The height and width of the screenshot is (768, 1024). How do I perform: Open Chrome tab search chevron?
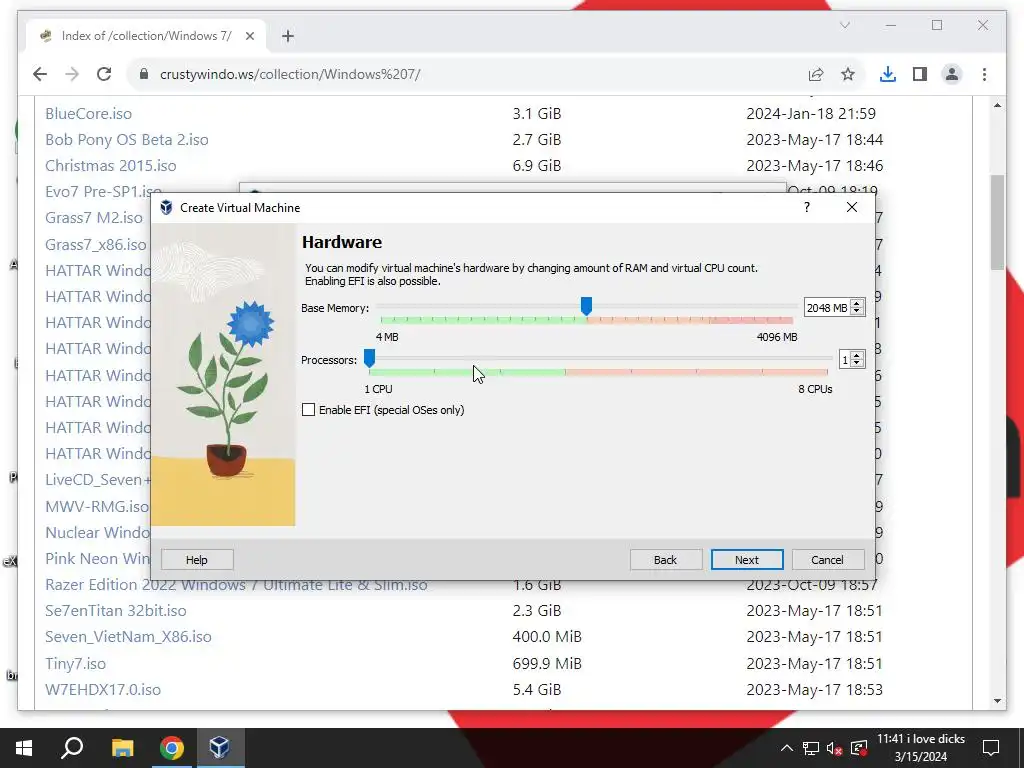844,25
